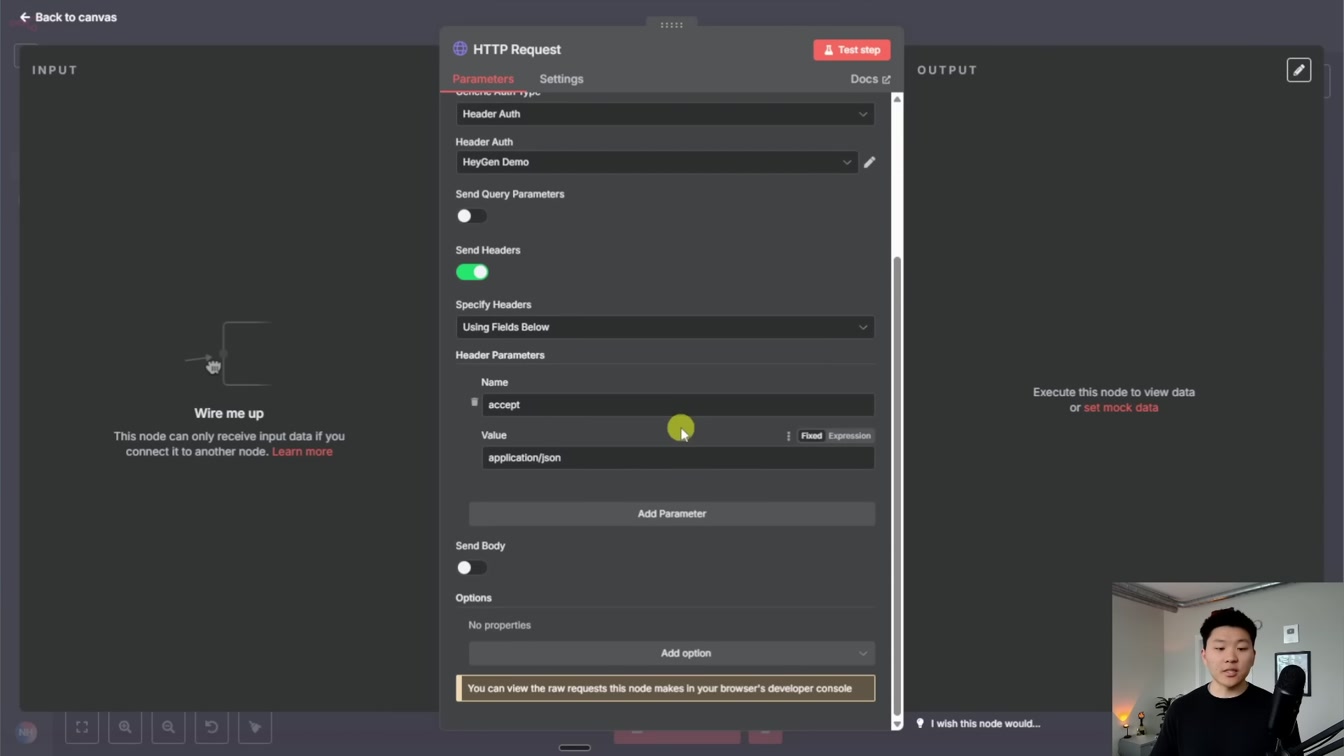Select the Parameters tab

coord(483,79)
